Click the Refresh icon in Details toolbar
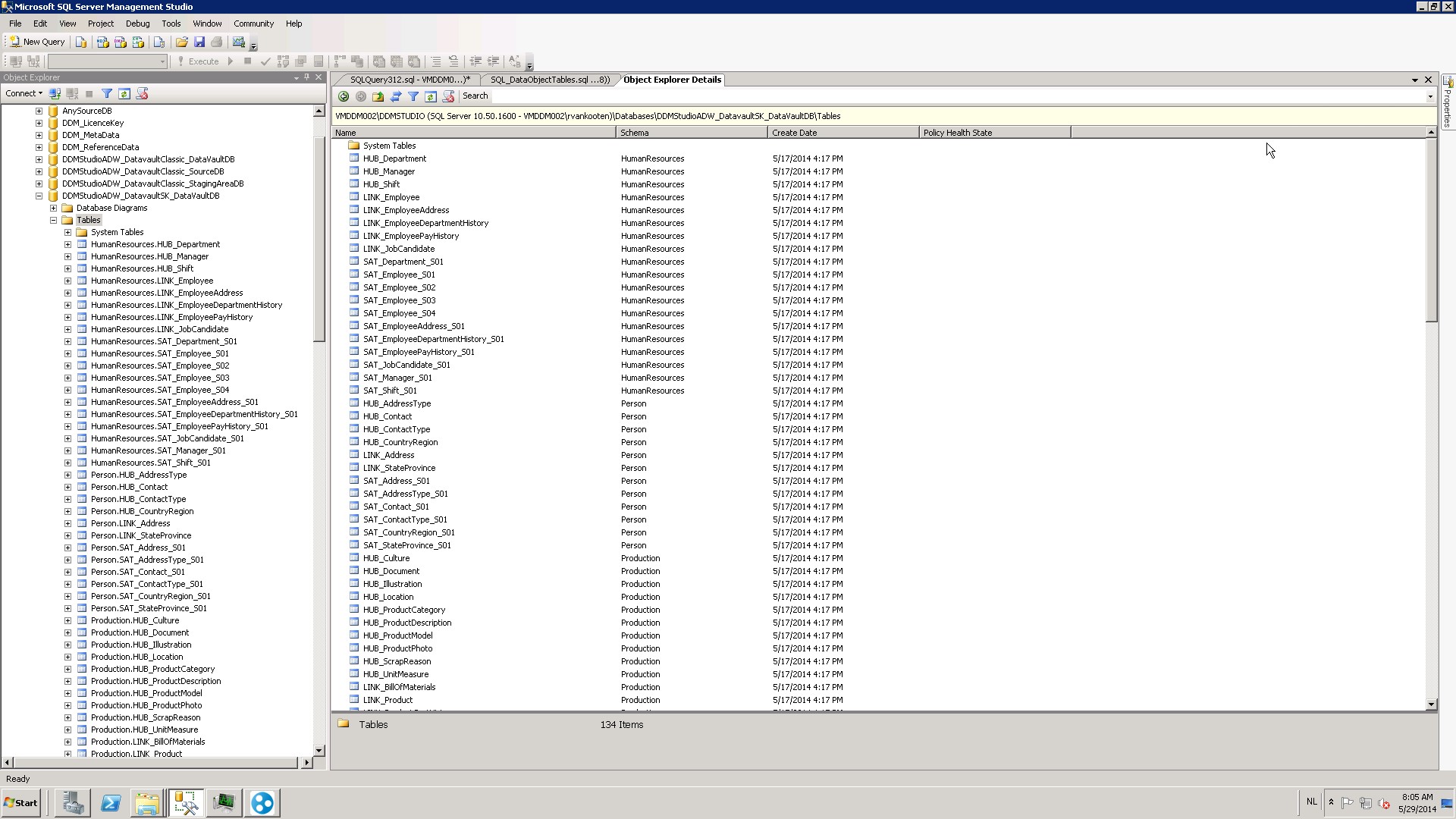 431,96
